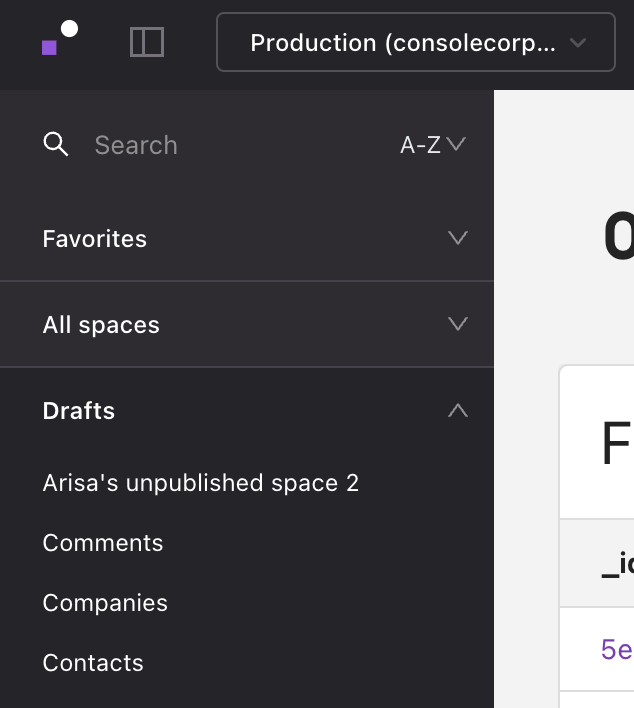The height and width of the screenshot is (708, 634).
Task: Click the Favorites section label
Action: [95, 239]
